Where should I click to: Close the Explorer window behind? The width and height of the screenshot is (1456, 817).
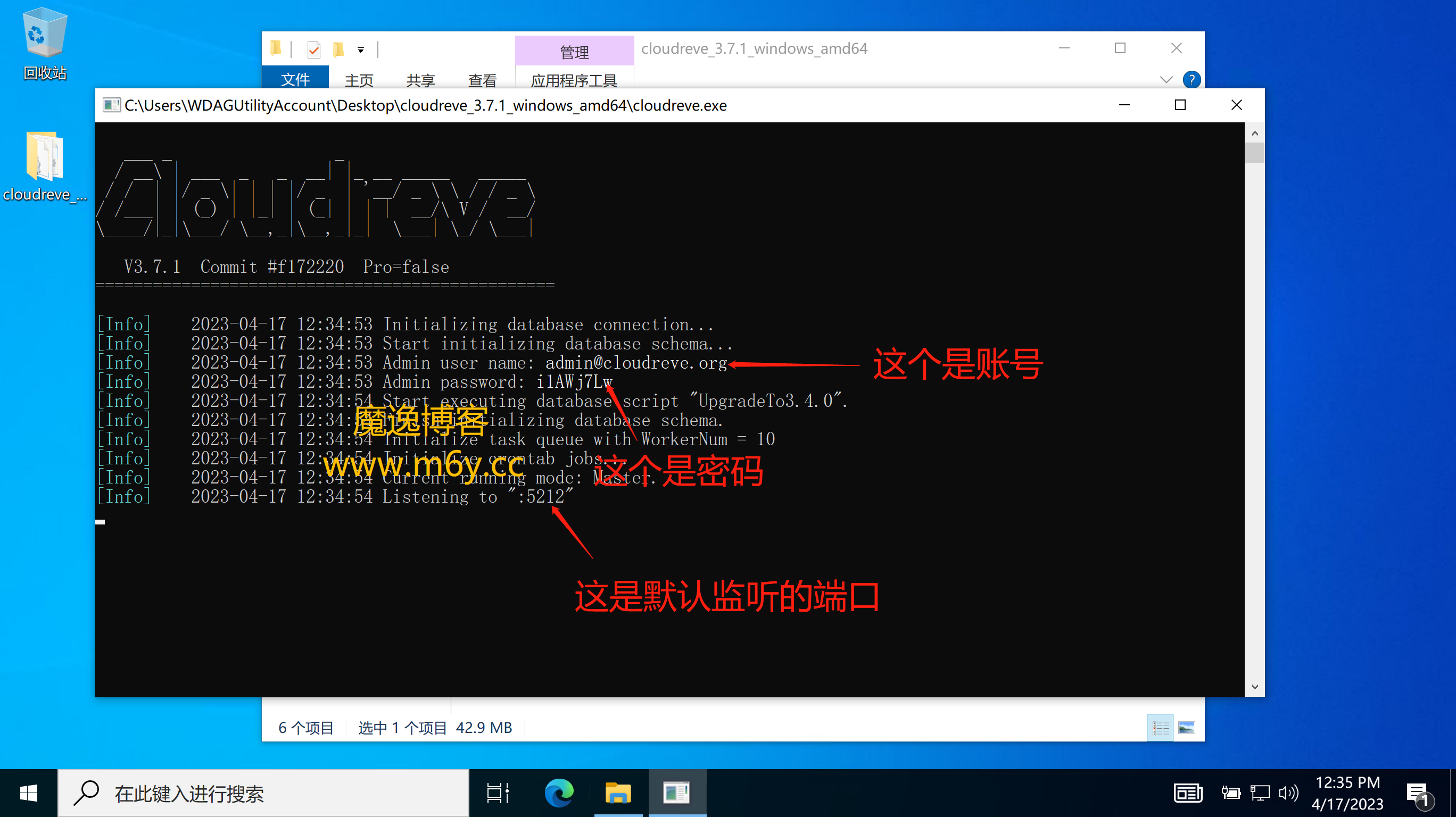[1177, 48]
